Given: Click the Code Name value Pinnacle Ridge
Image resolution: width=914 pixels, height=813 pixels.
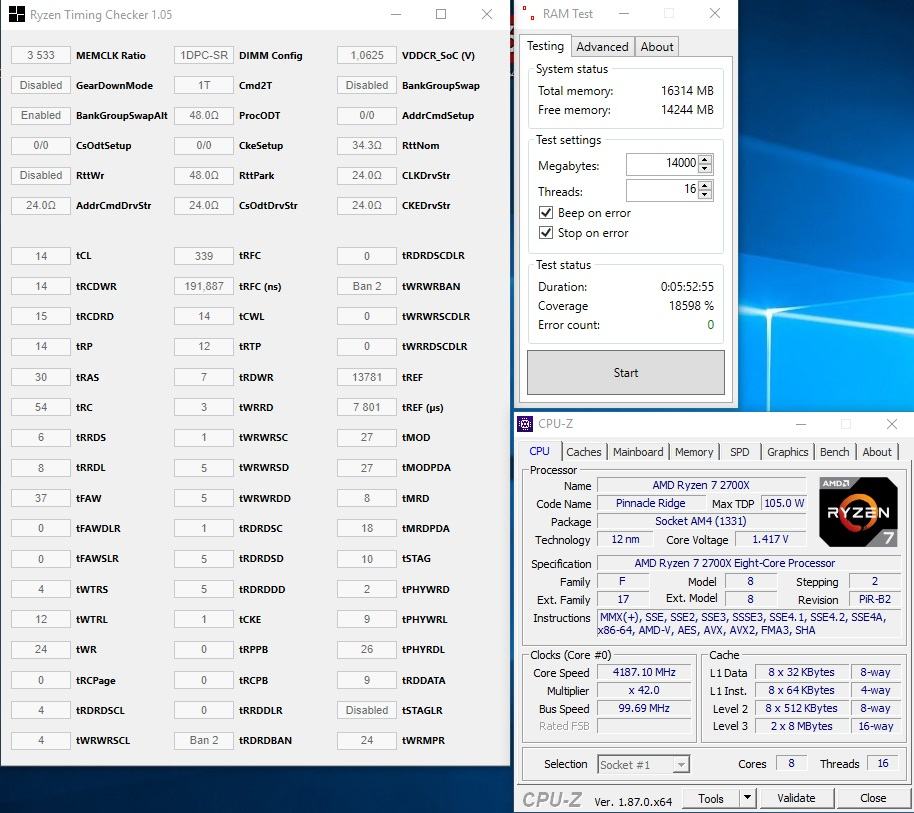Looking at the screenshot, I should [651, 503].
